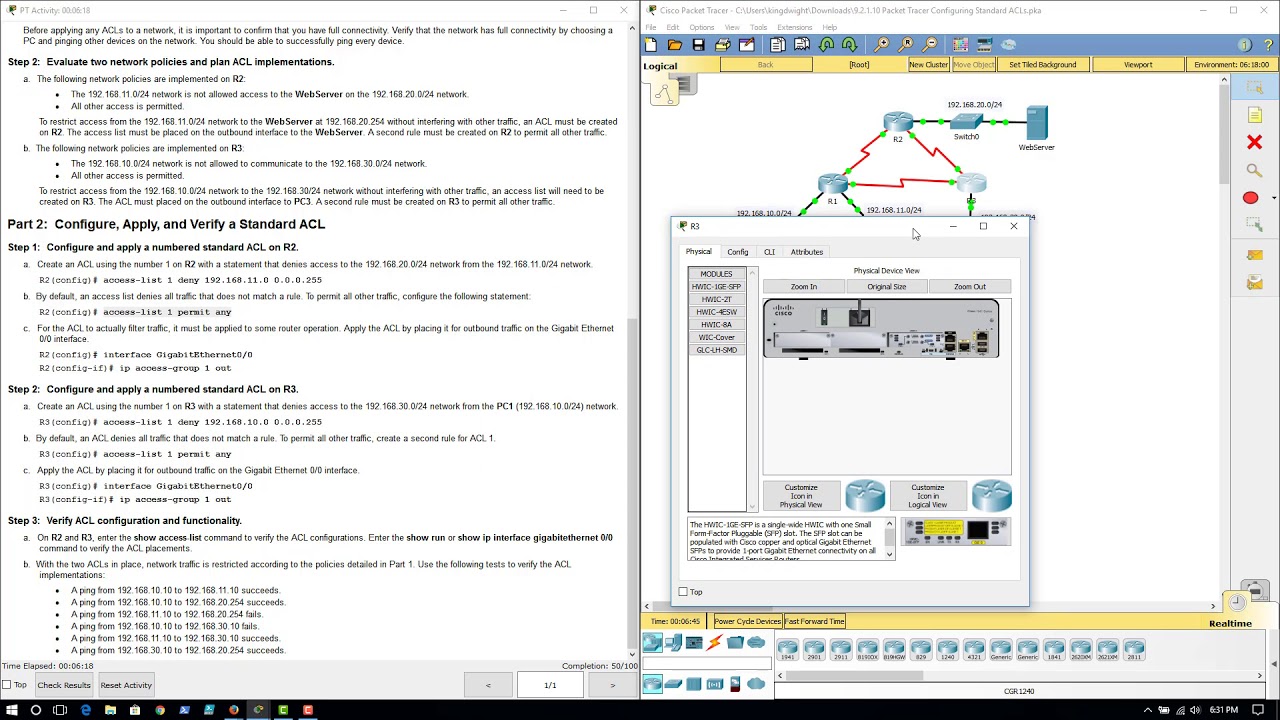Viewport: 1280px width, 720px height.
Task: Go to next activity page arrow
Action: (612, 685)
